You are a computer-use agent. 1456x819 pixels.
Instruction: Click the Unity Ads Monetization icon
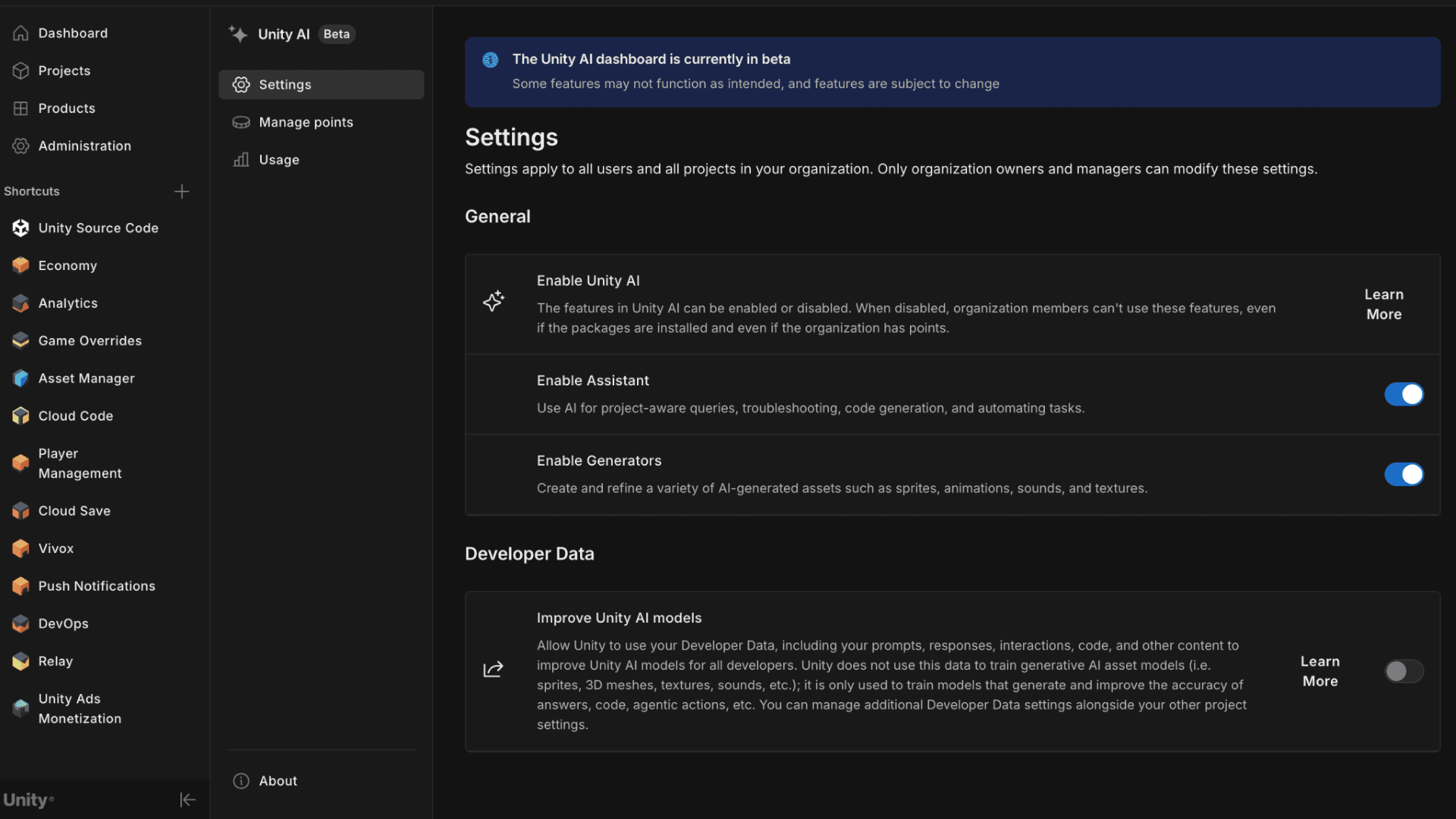click(x=20, y=708)
